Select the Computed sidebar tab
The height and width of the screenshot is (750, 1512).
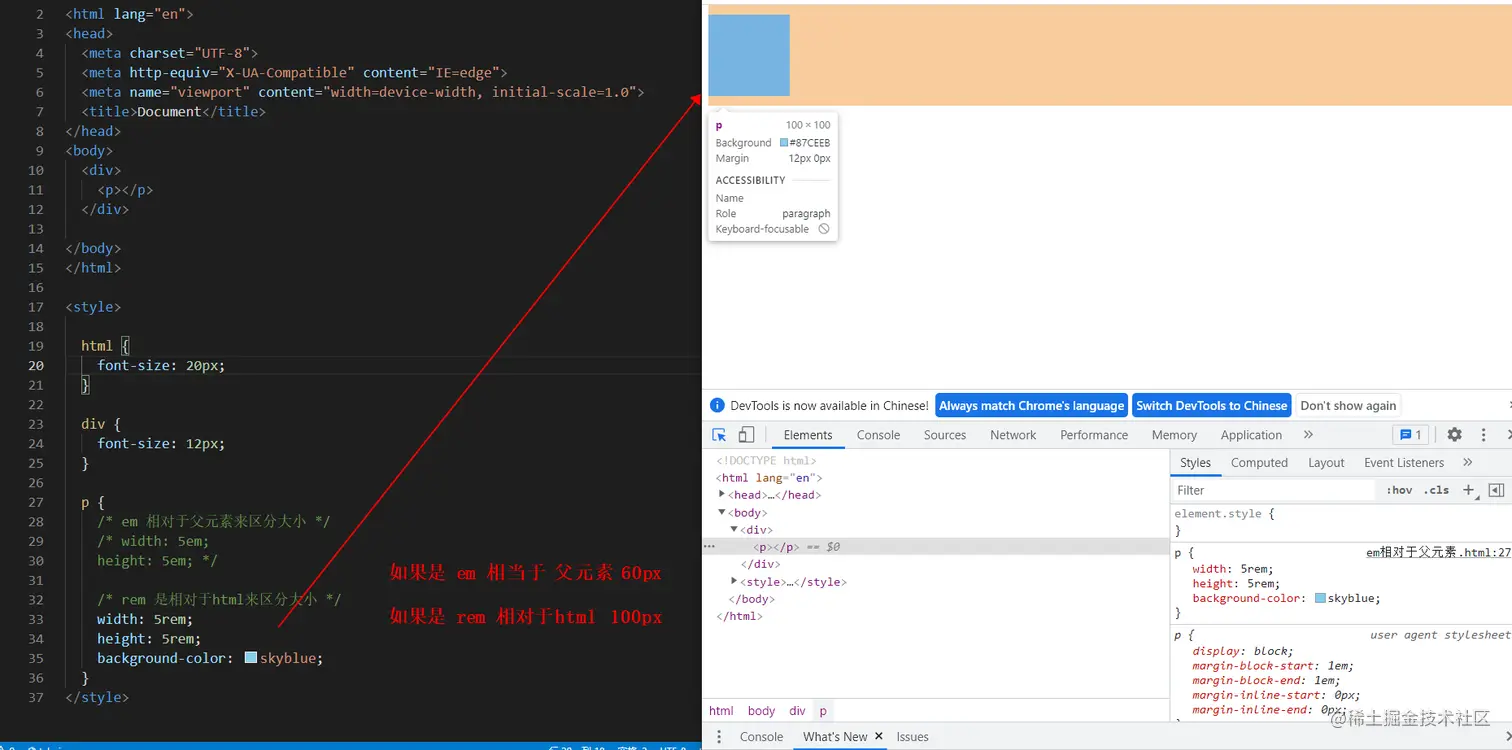coord(1259,463)
